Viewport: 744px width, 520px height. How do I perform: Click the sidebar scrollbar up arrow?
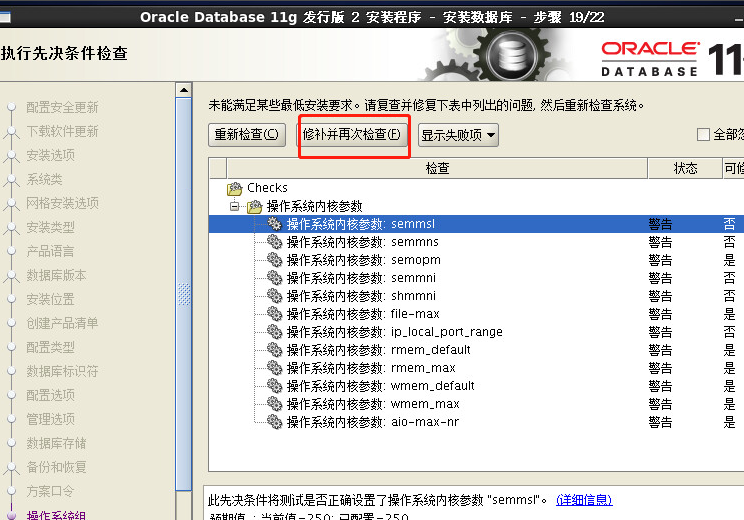tap(184, 90)
